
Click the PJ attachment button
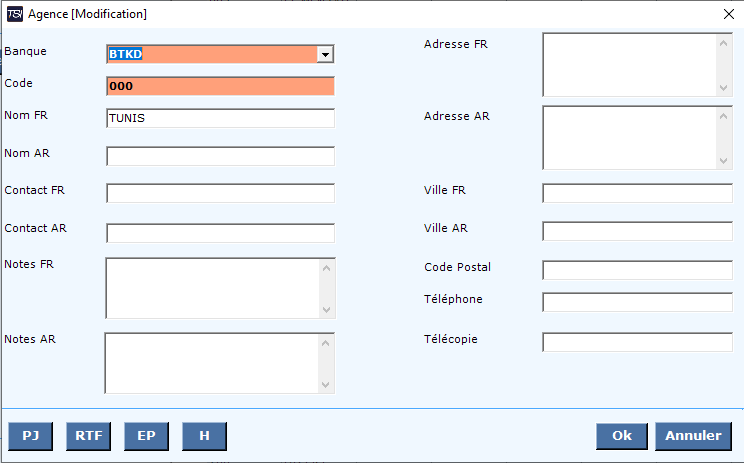[30, 435]
